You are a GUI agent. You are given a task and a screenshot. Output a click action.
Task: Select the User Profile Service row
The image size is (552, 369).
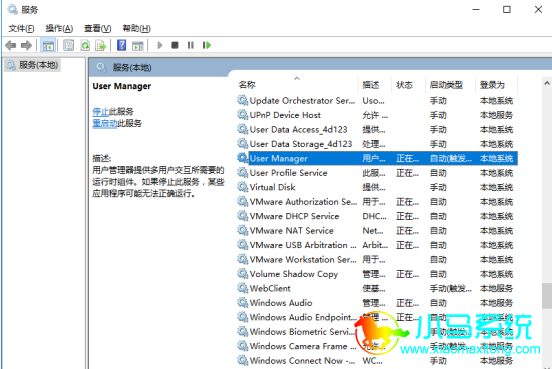[x=377, y=173]
